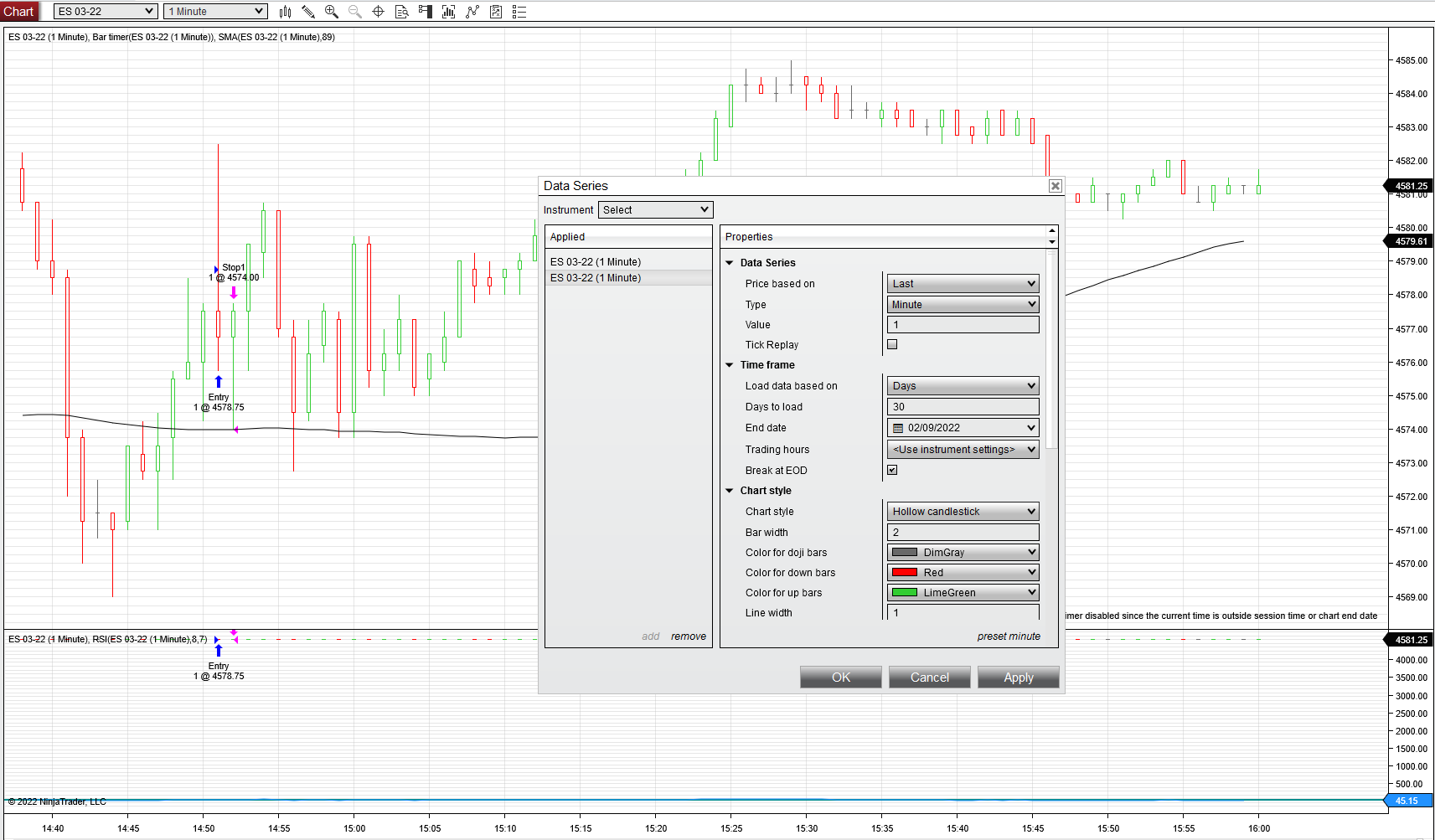Click the add link under Applied list
This screenshot has height=840, width=1435.
pos(651,636)
